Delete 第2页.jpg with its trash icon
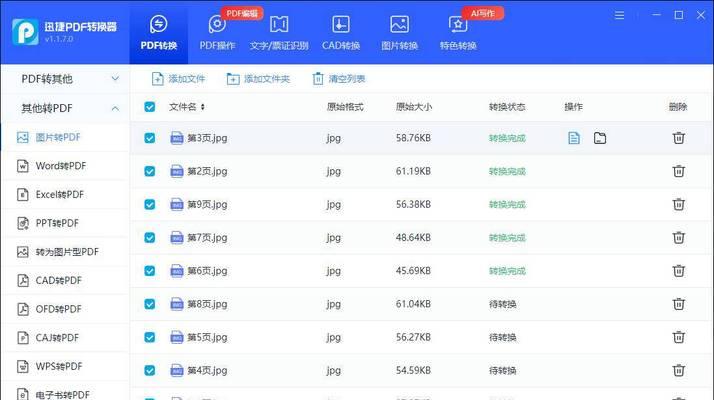This screenshot has width=714, height=400. pyautogui.click(x=678, y=171)
